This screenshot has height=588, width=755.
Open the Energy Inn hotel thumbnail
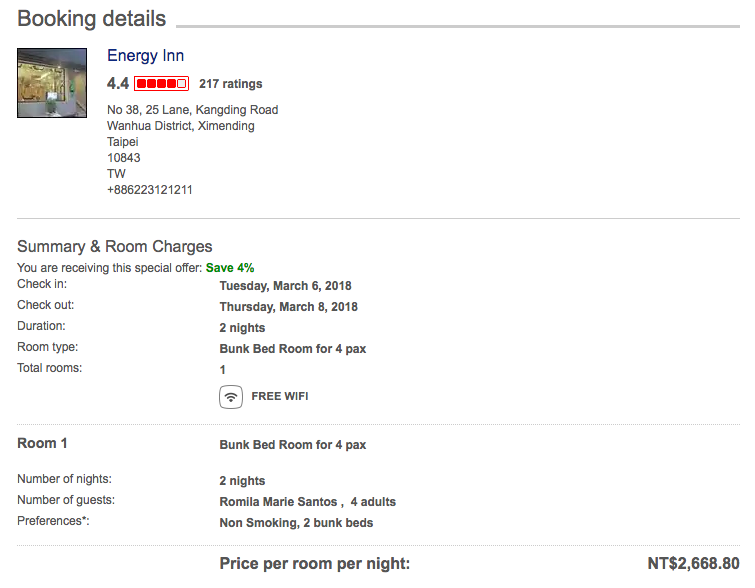click(x=46, y=82)
